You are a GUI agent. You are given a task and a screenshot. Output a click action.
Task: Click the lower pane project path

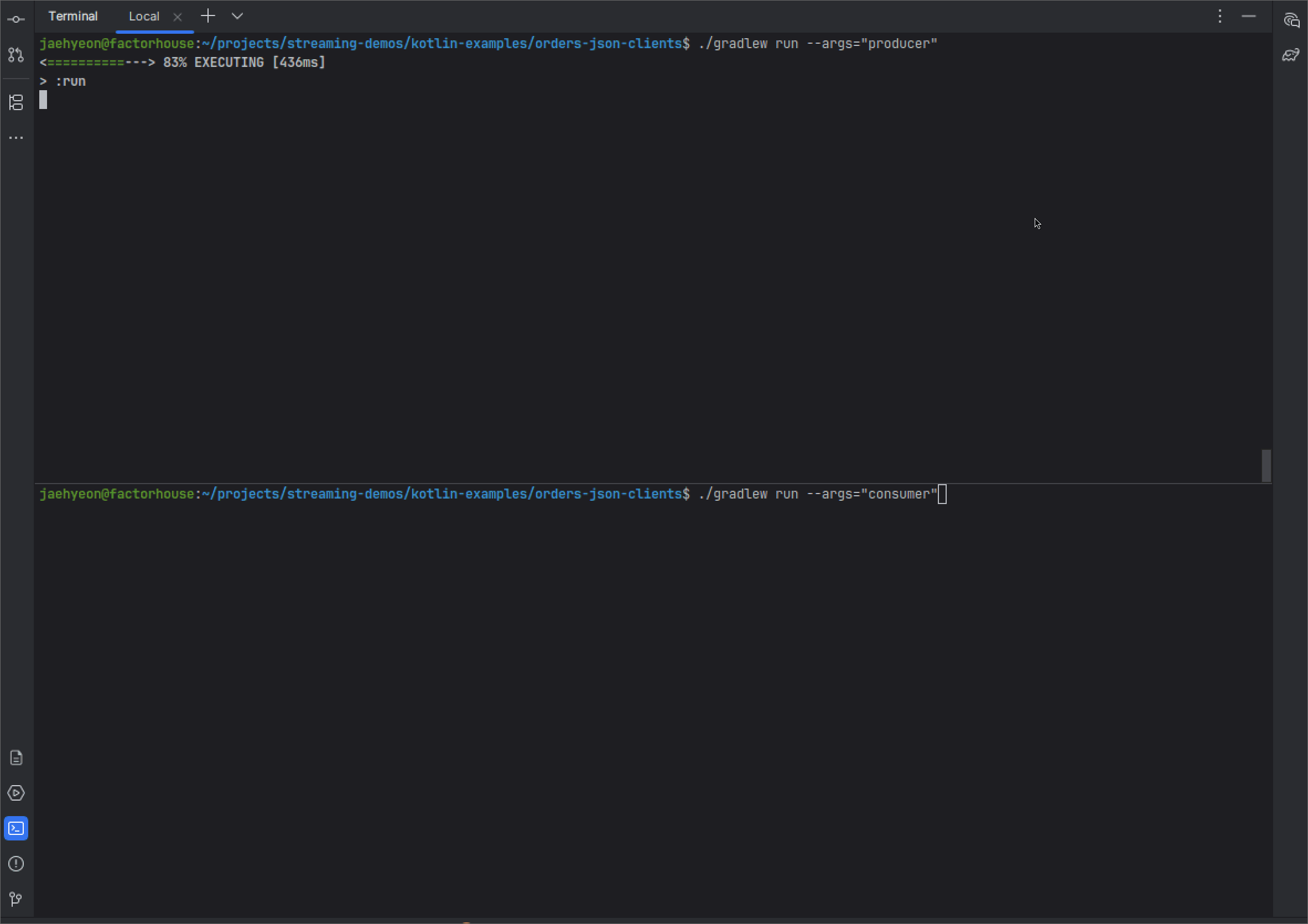click(442, 494)
